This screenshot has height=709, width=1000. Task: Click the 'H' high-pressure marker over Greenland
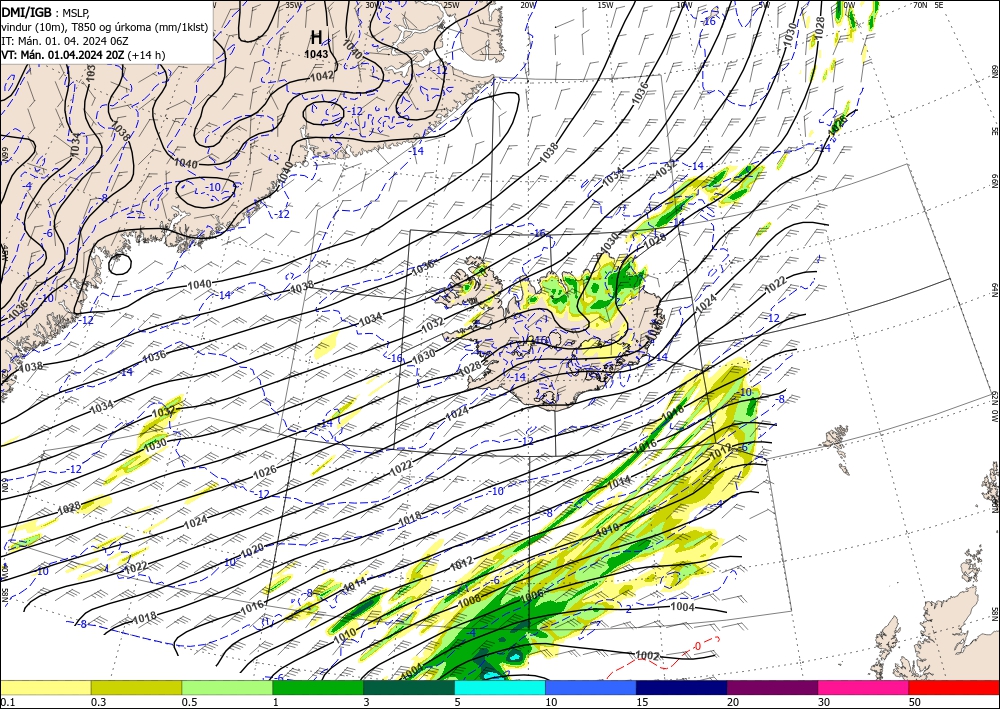point(316,37)
